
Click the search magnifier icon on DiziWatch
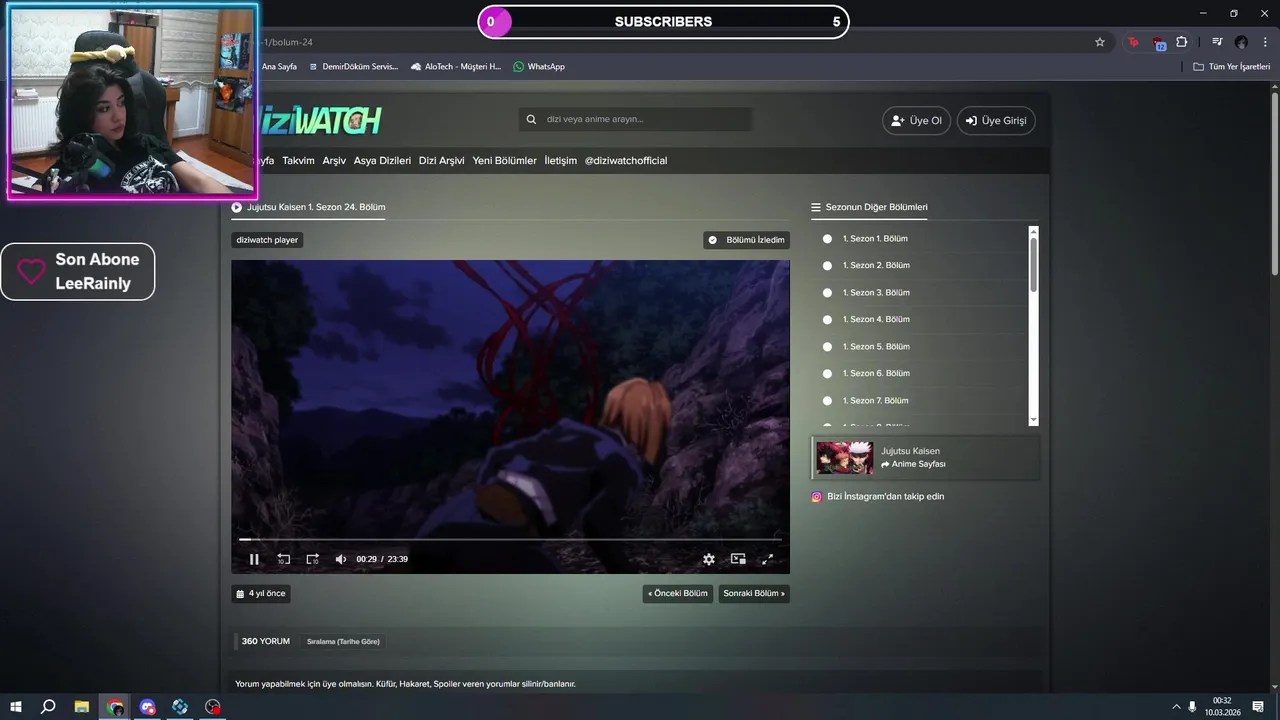531,120
